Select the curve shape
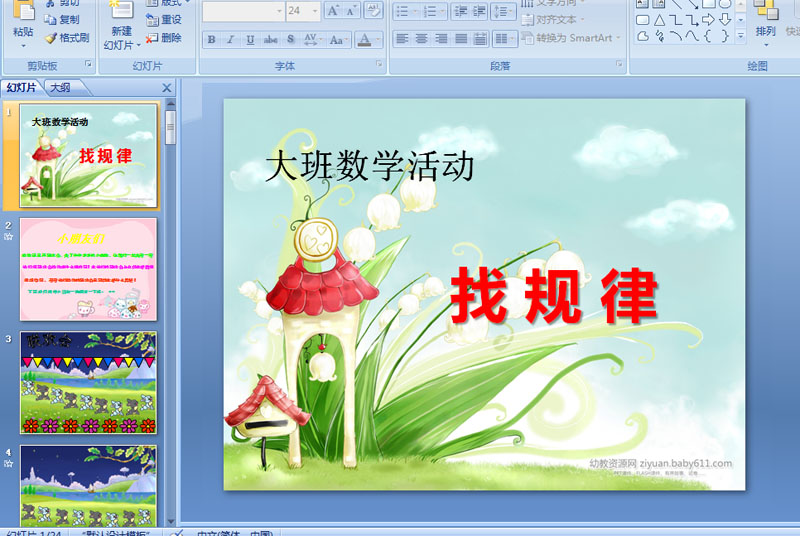 tap(691, 36)
